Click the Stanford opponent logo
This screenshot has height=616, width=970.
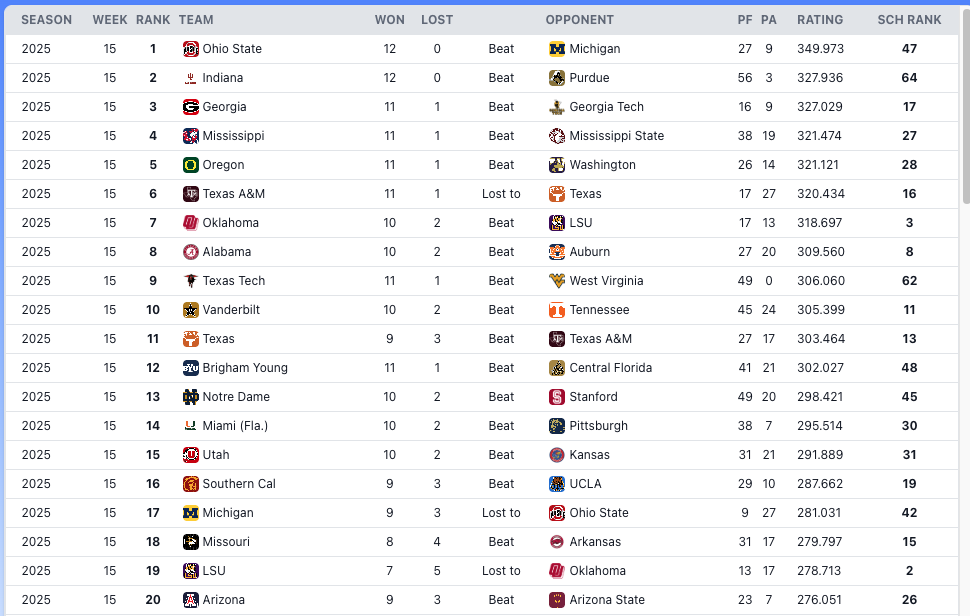click(x=557, y=397)
